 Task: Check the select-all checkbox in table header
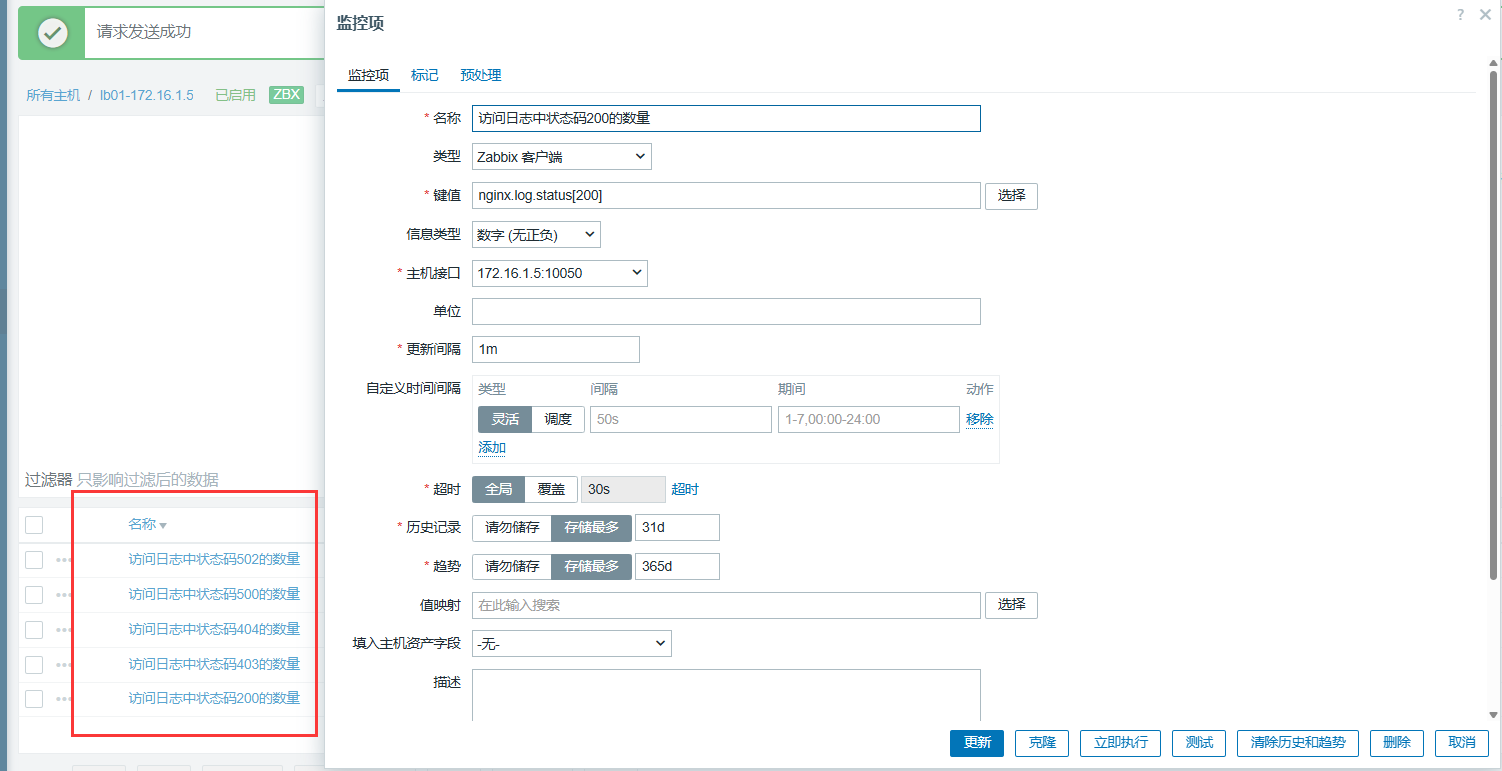[x=34, y=525]
